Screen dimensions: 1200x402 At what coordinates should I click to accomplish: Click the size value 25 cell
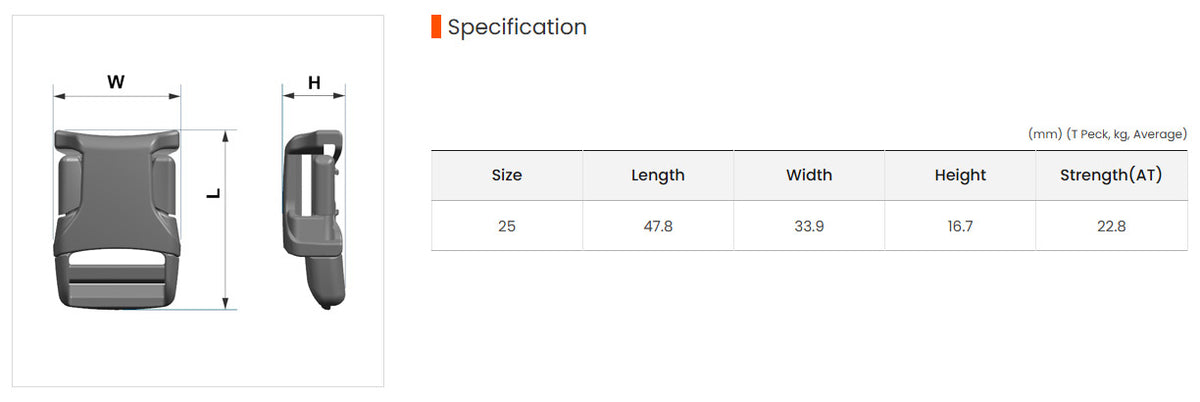507,226
